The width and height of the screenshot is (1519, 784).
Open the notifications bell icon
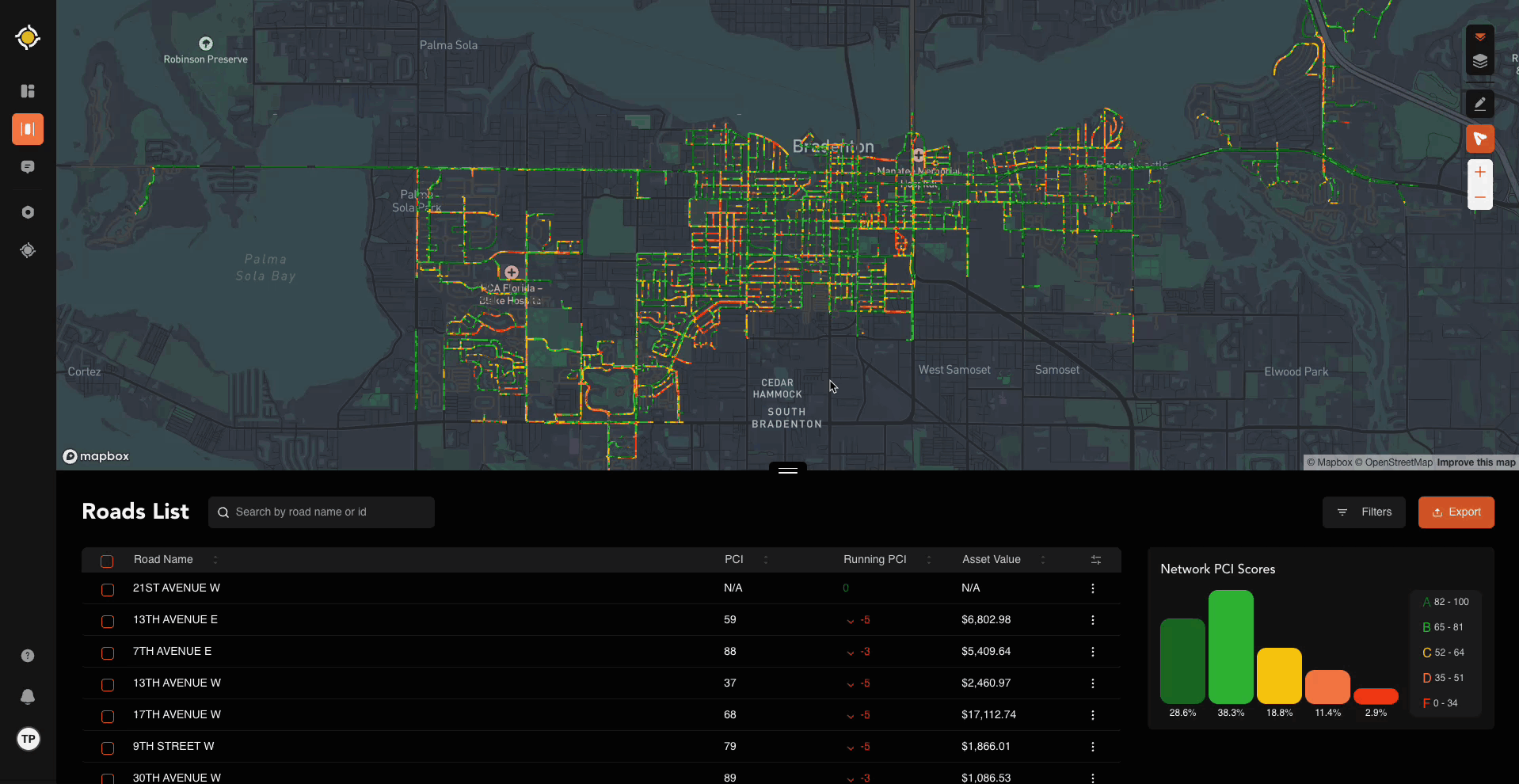pyautogui.click(x=28, y=697)
